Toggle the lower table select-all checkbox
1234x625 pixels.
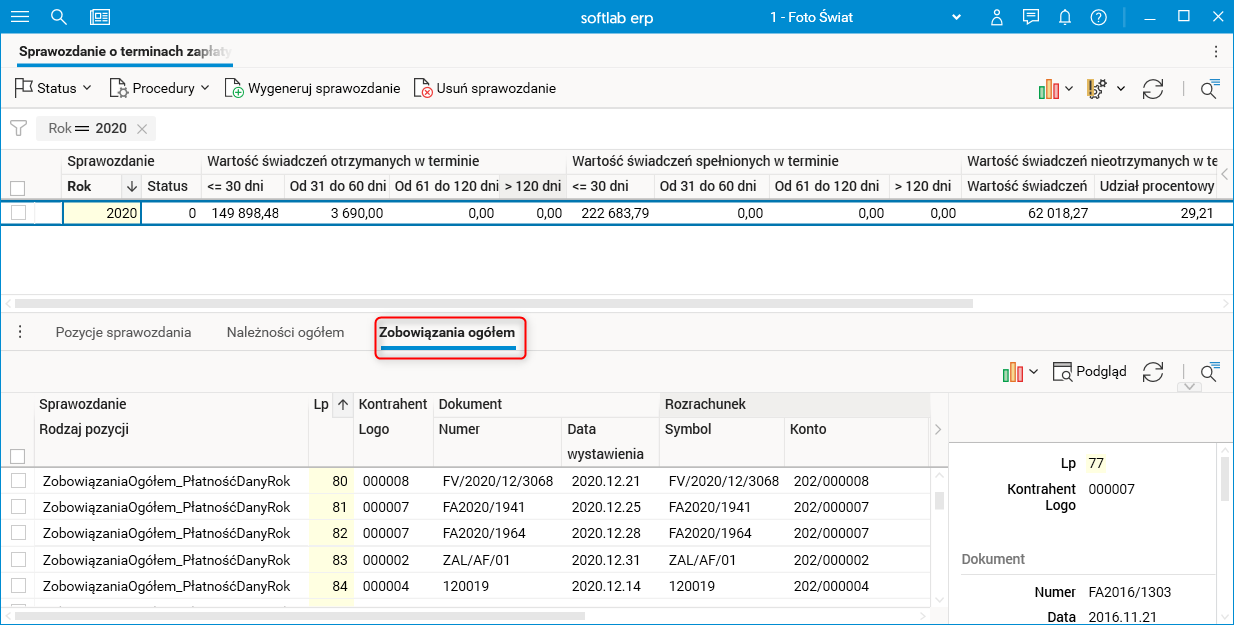coord(18,456)
